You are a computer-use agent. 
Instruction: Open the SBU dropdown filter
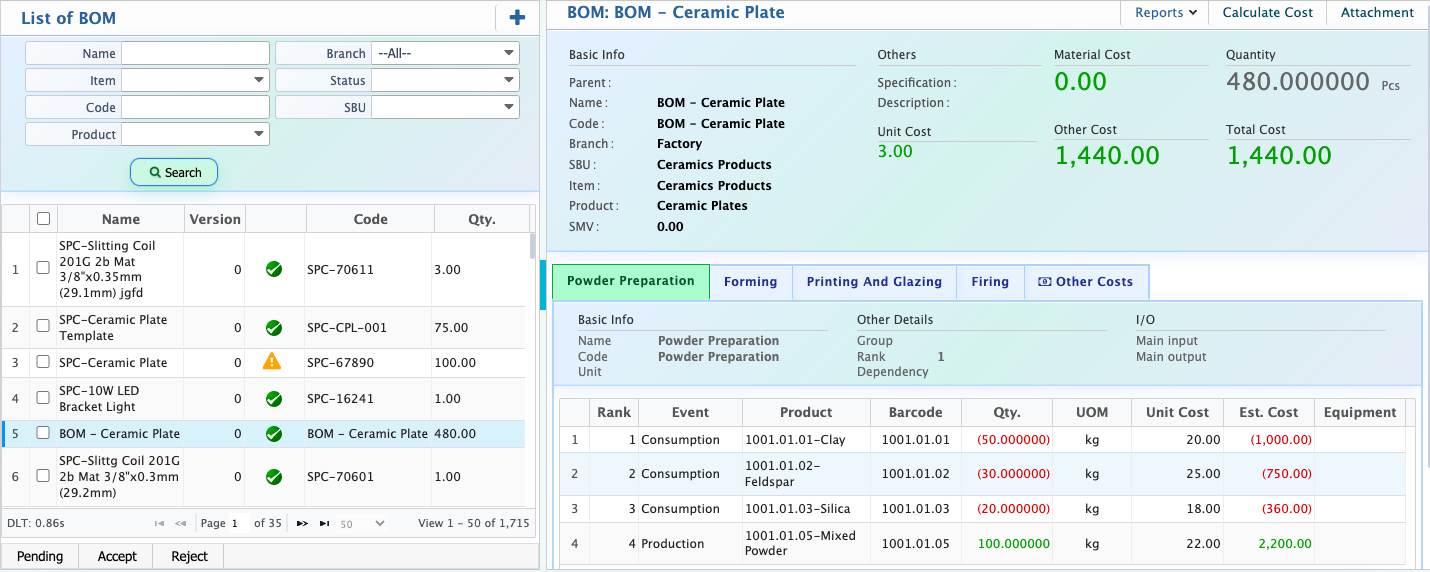445,107
